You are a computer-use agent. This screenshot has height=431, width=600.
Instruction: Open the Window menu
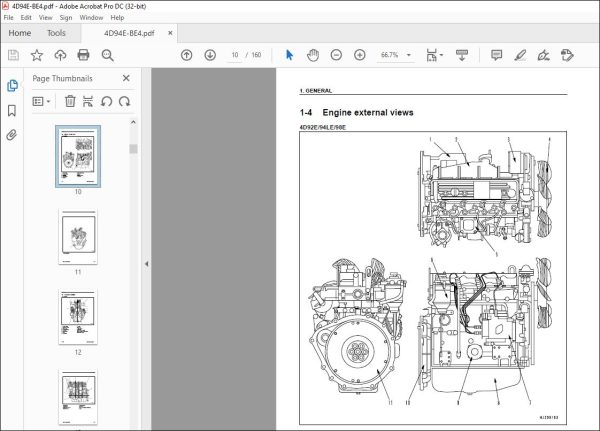91,18
